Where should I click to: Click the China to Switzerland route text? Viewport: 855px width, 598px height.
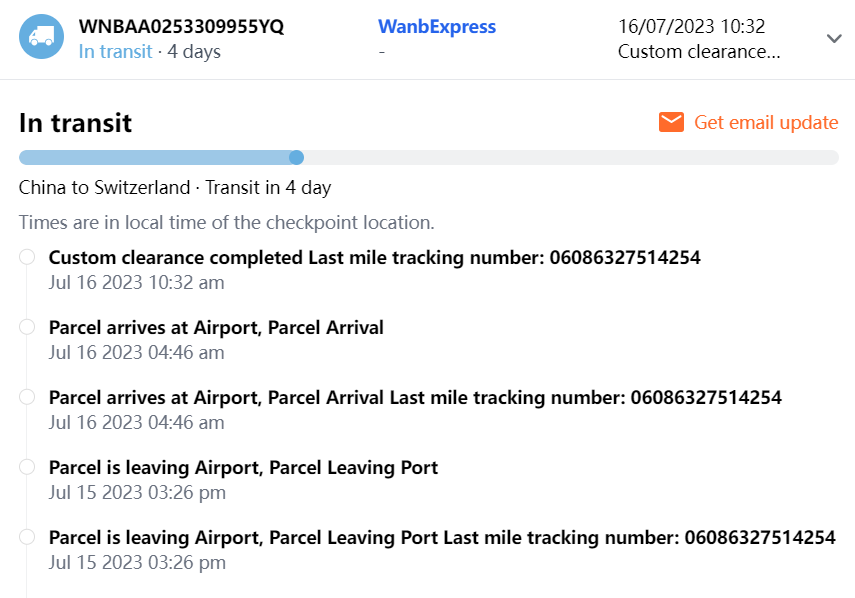[x=104, y=187]
